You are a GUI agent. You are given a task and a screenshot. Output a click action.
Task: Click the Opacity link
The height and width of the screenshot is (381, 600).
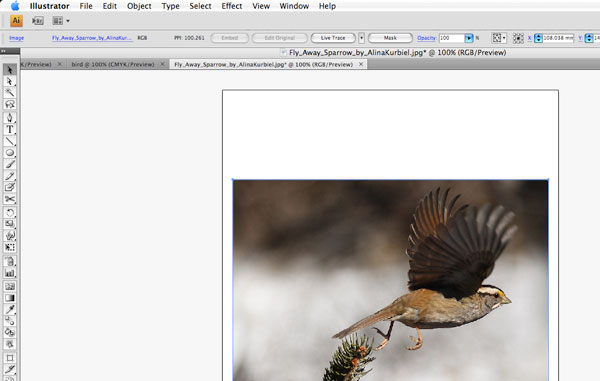coord(426,38)
